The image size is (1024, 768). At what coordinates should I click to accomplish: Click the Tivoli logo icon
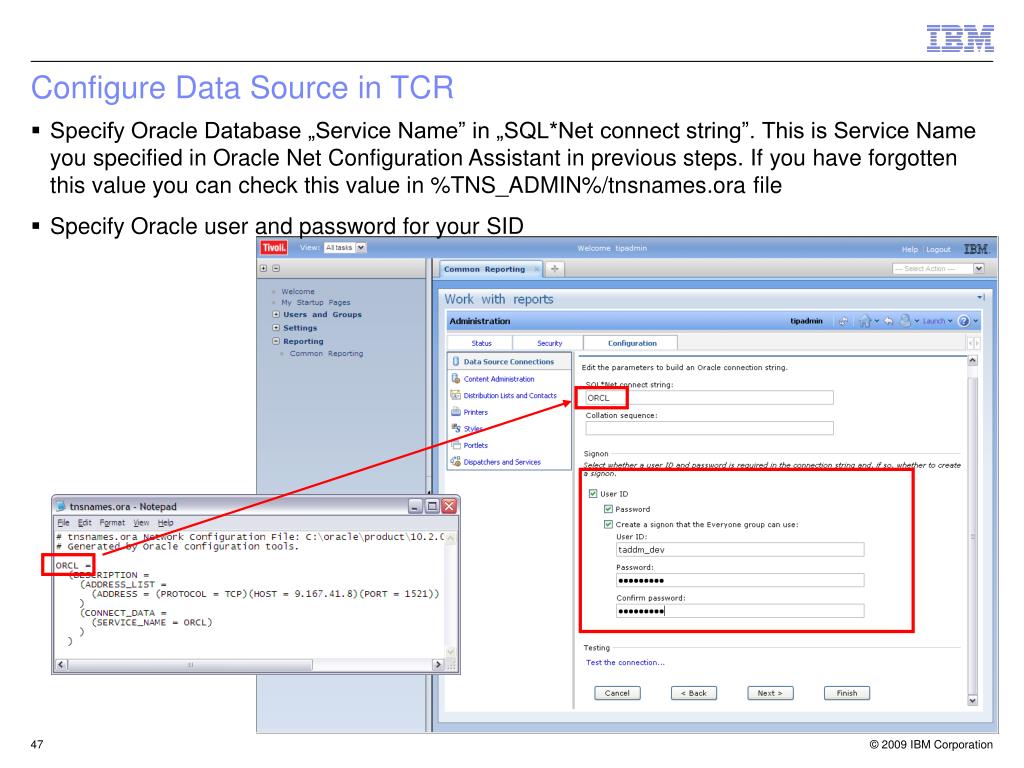coord(274,248)
